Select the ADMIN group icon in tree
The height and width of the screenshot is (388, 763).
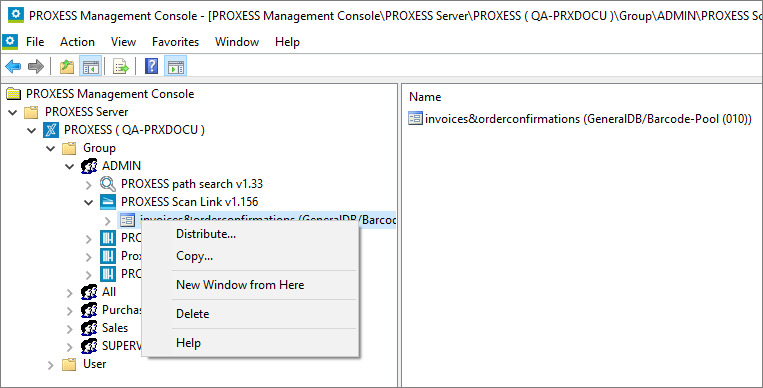pos(89,166)
